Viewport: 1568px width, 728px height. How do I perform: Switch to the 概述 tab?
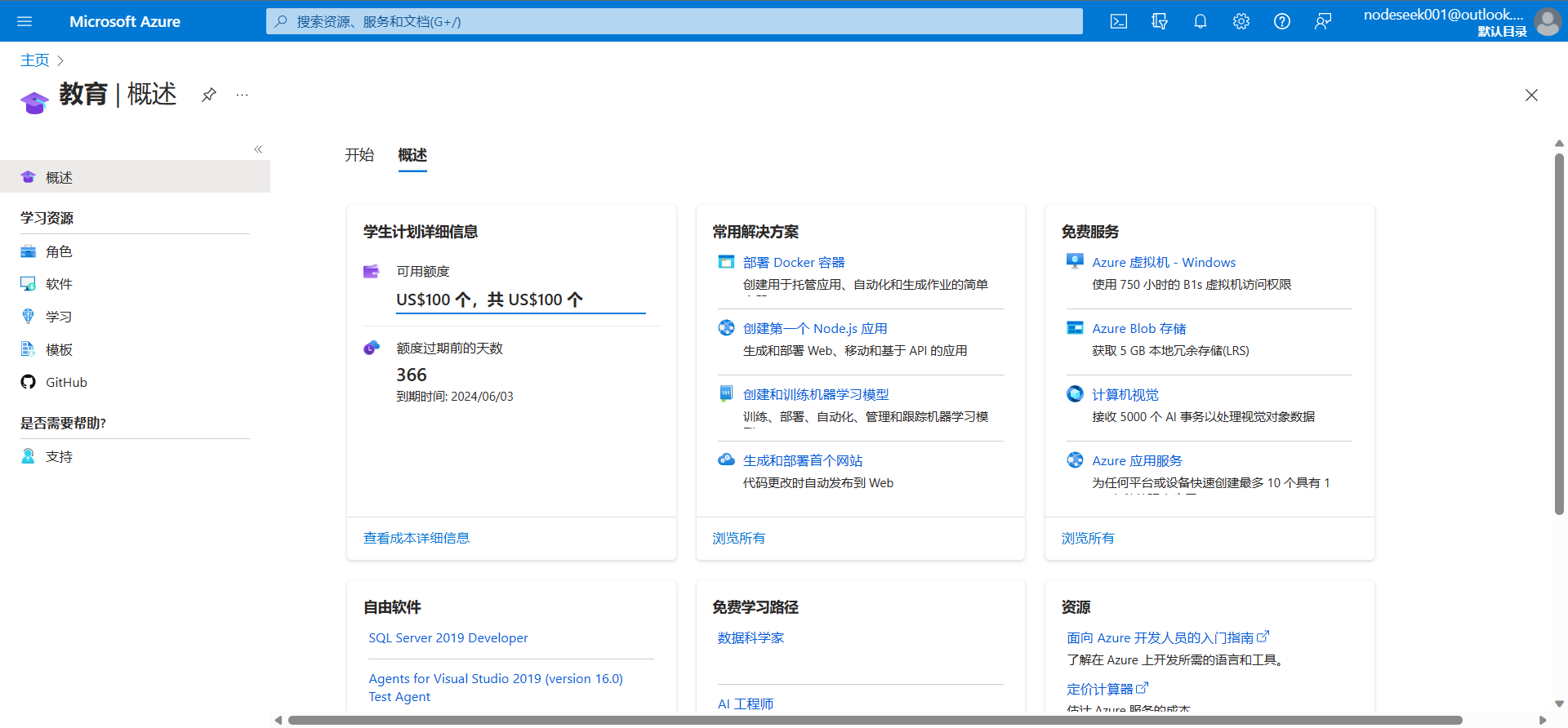click(x=412, y=155)
